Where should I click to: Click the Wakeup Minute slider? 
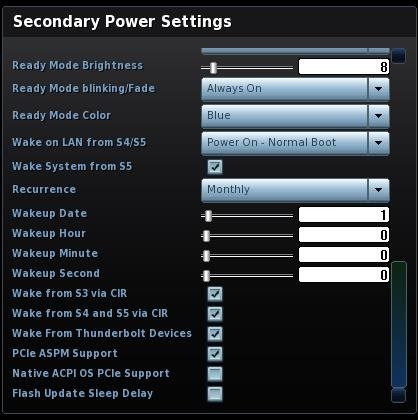pyautogui.click(x=247, y=256)
